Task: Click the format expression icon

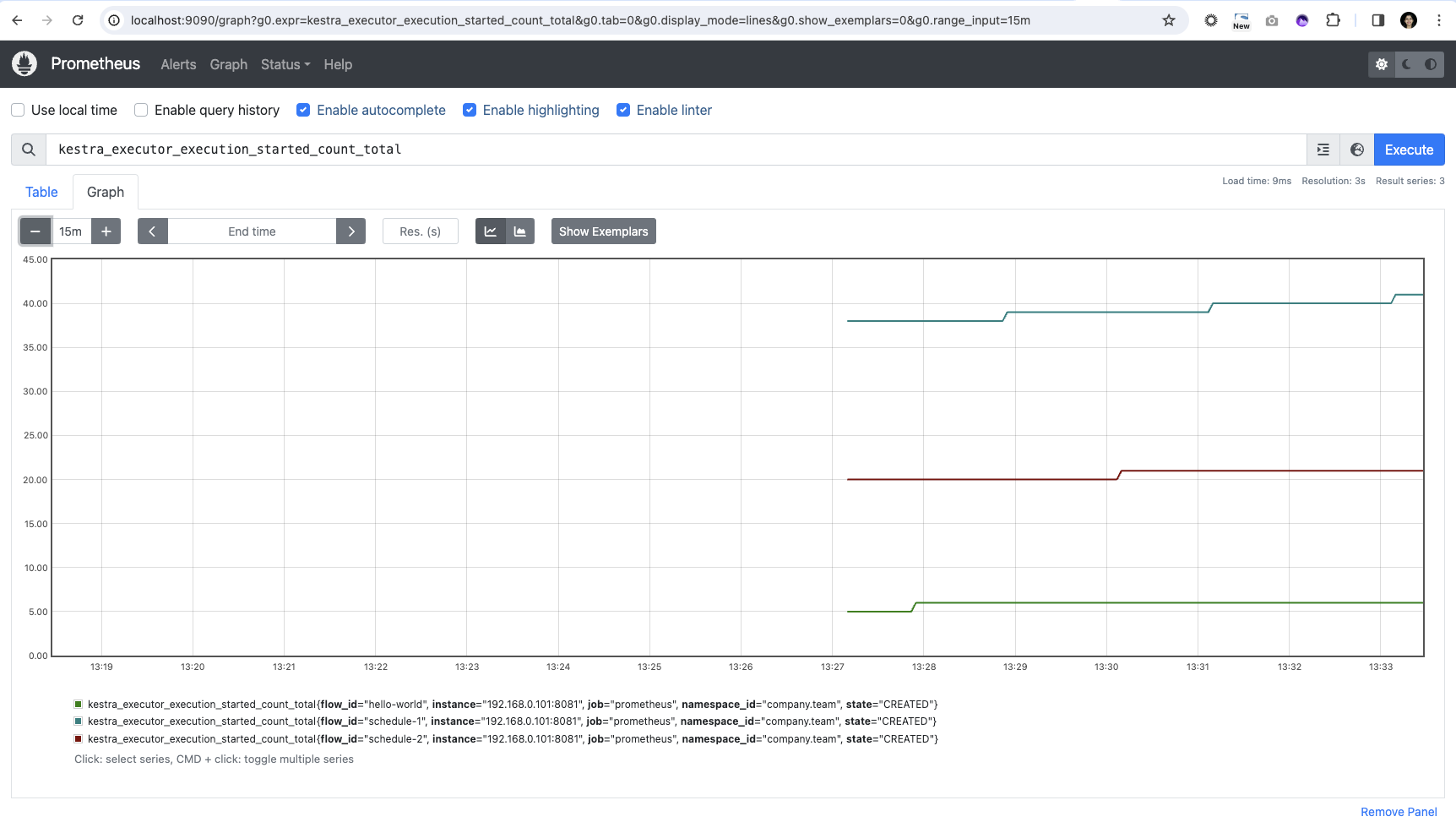Action: [1323, 150]
